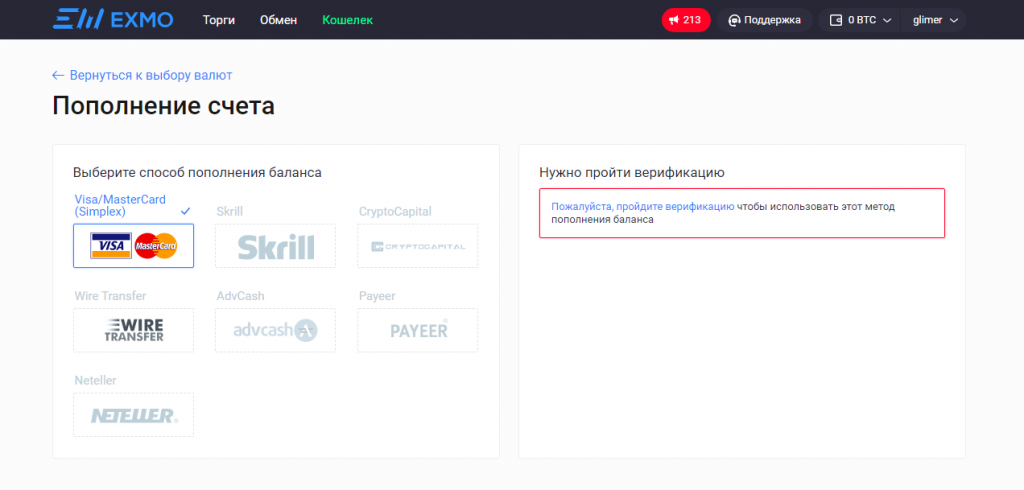
Task: Click the wallet icon next to 0 BTC
Action: pyautogui.click(x=836, y=20)
